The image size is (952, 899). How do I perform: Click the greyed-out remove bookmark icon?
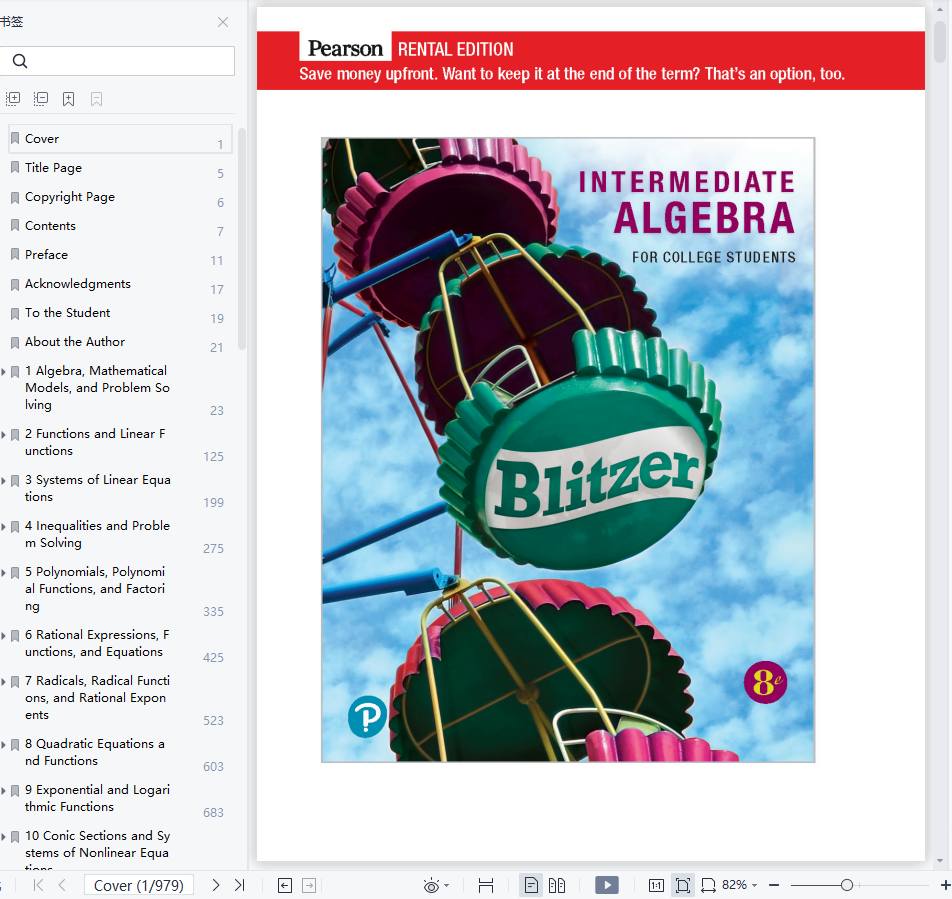(x=97, y=98)
